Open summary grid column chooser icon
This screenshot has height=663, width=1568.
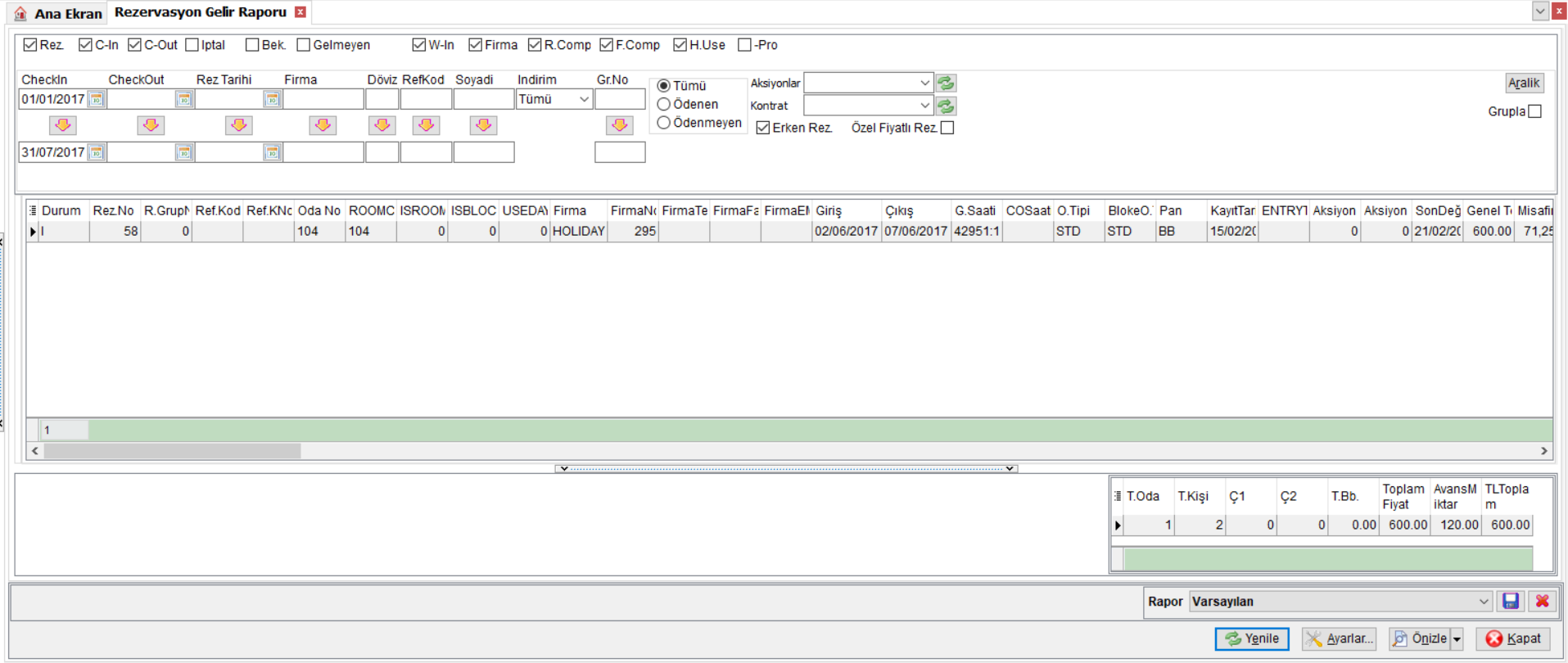pos(1118,496)
